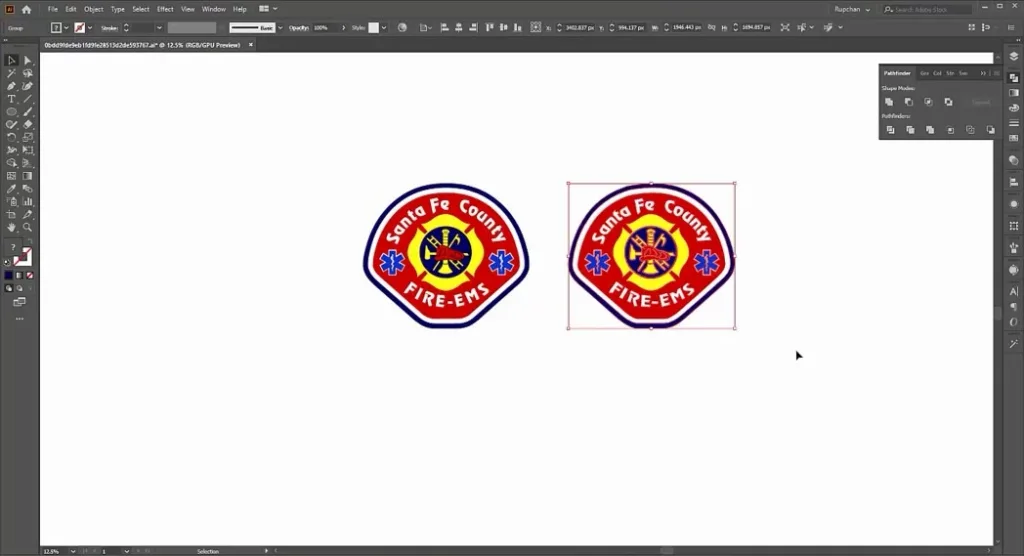Click the Stroke color swatch in toolbar
This screenshot has height=556, width=1024.
(24, 257)
